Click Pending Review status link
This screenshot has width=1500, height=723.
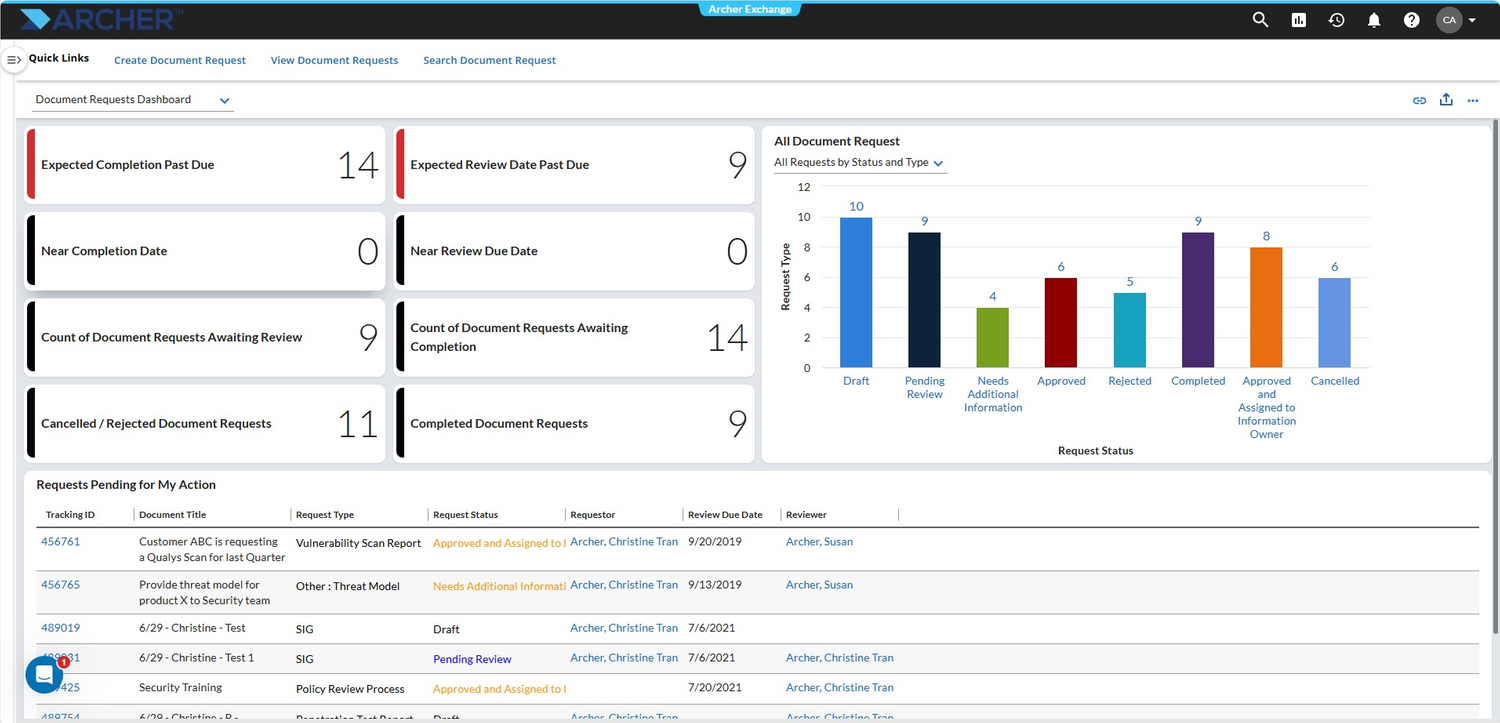[x=472, y=660]
